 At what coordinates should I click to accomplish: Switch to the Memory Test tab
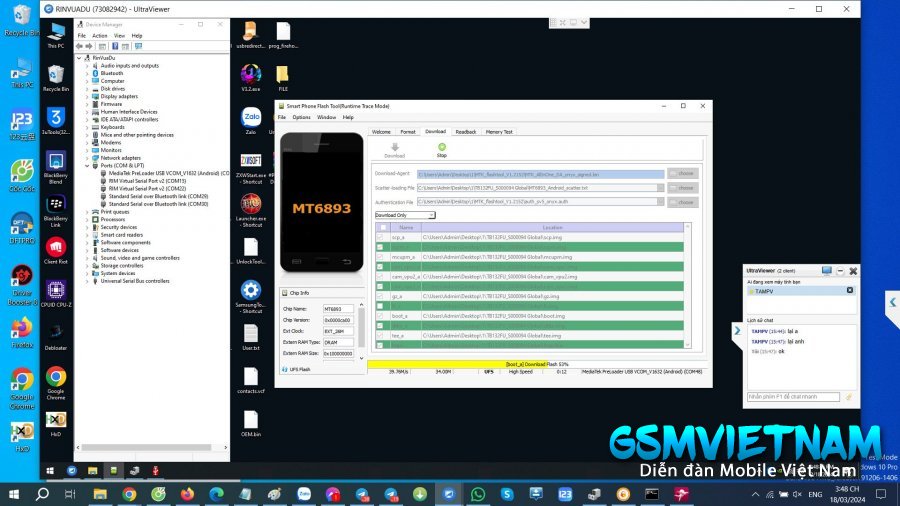(x=499, y=132)
